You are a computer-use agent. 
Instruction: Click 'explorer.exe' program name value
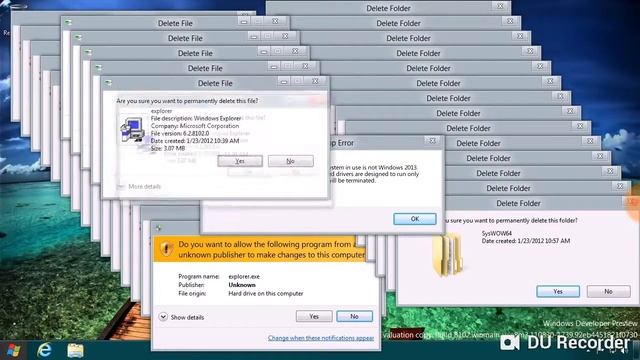[244, 276]
